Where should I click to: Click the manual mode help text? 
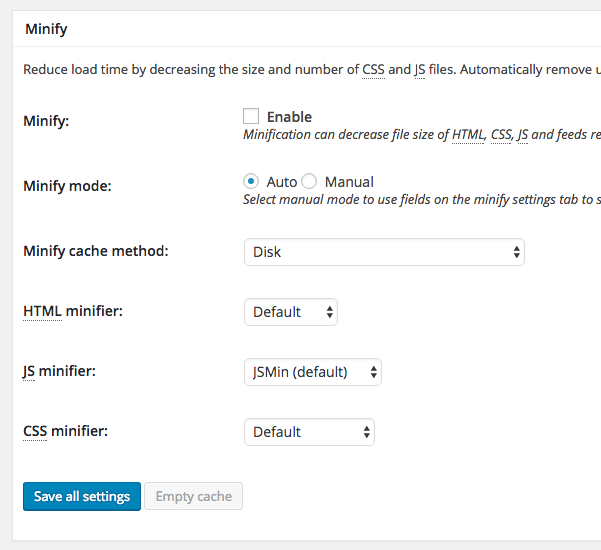(420, 200)
